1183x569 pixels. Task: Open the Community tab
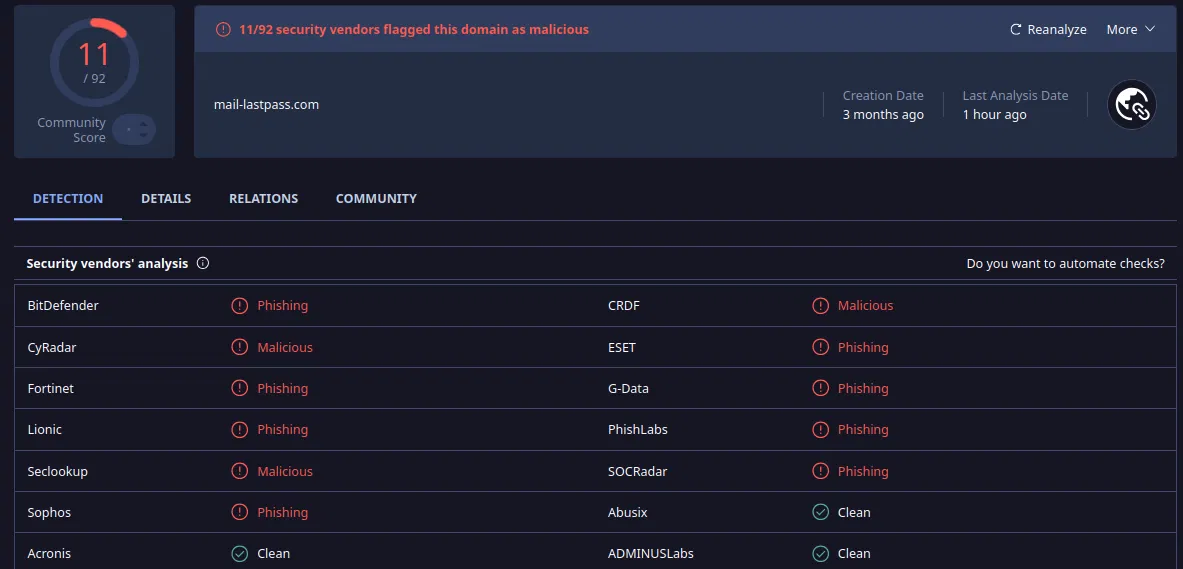376,199
